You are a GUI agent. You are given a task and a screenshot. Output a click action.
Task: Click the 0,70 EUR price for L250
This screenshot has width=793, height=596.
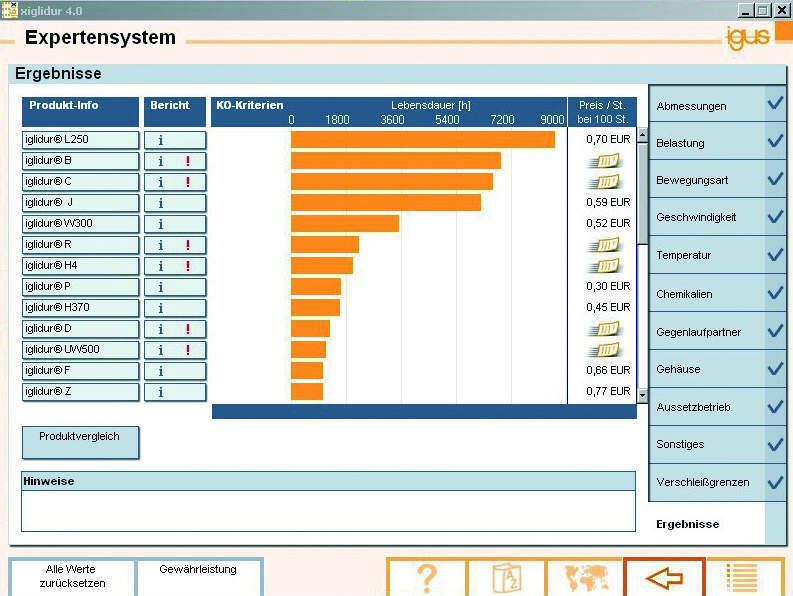[x=608, y=139]
